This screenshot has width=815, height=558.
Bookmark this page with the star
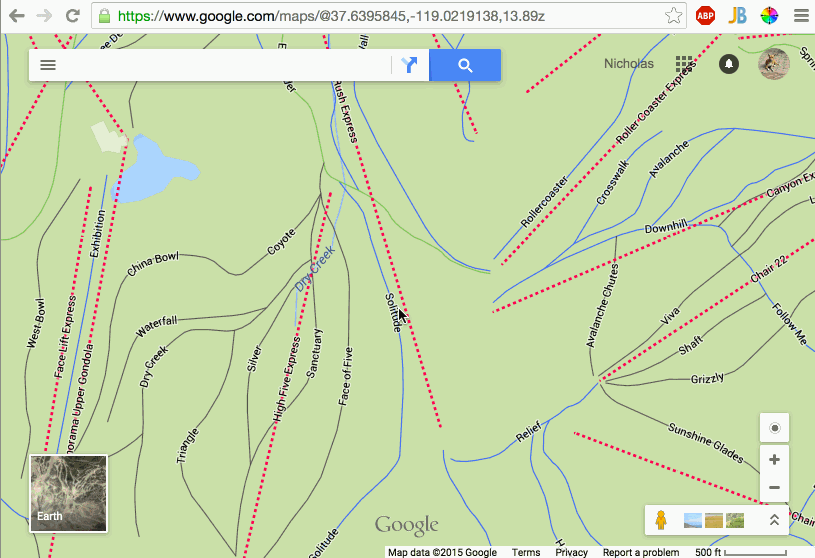(x=673, y=16)
